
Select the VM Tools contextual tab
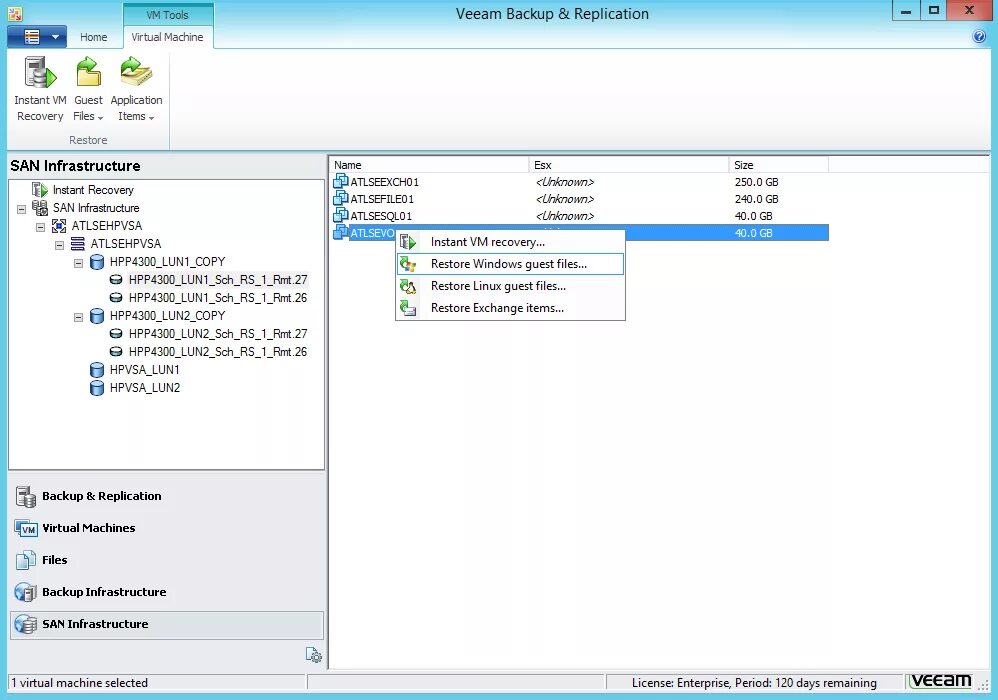pos(167,15)
